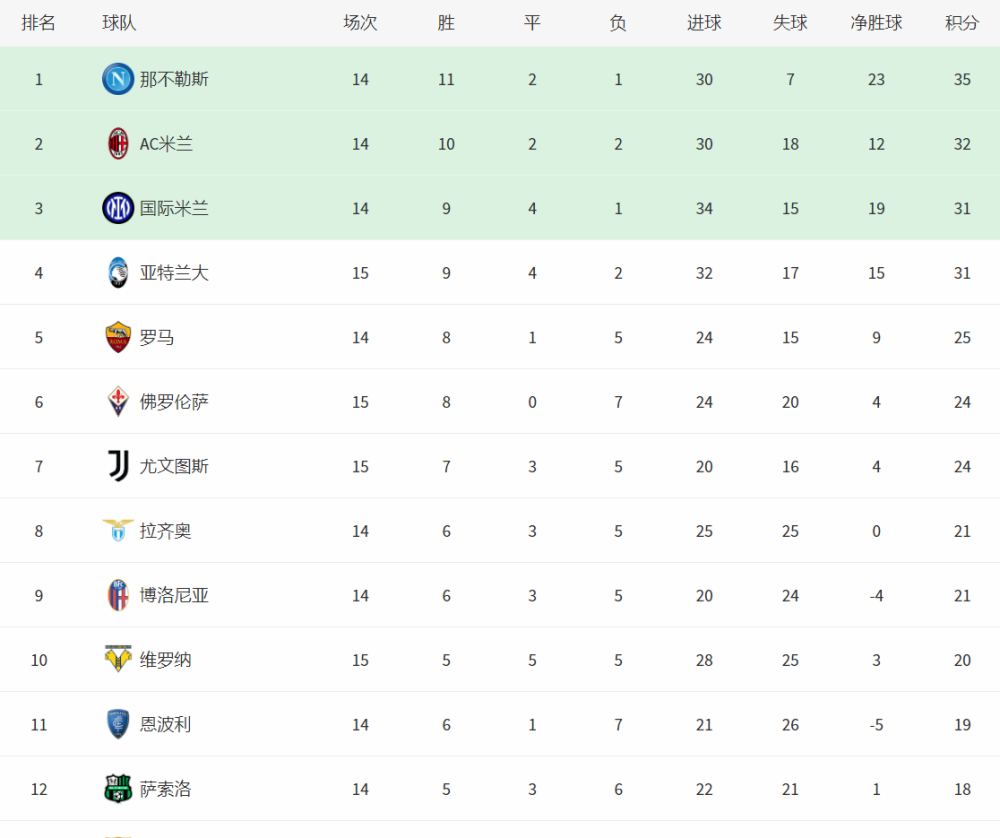Open the 那不勒斯 team name link
The width and height of the screenshot is (1000, 838).
coord(174,79)
